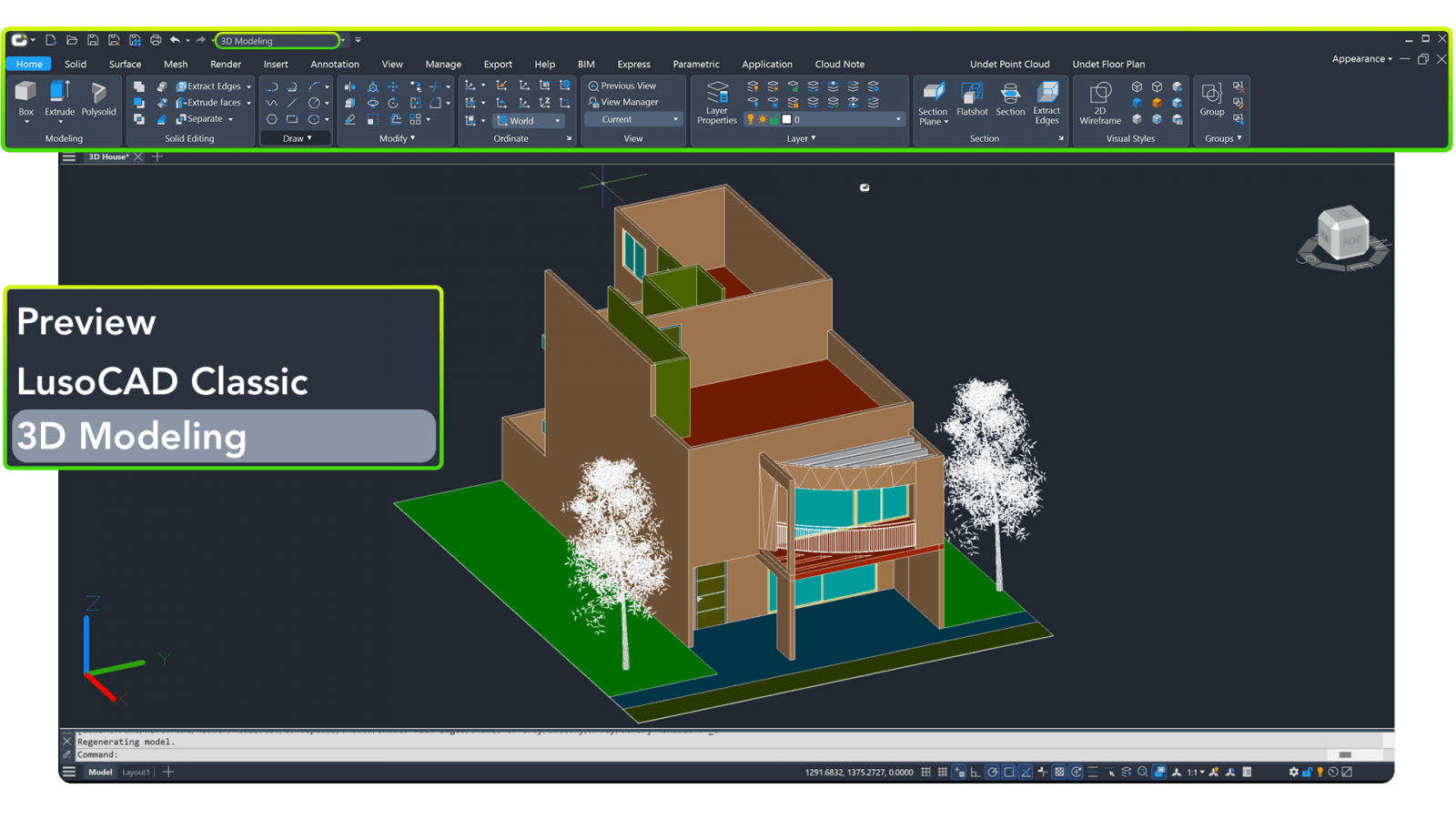Expand the World coordinate system dropdown

557,120
